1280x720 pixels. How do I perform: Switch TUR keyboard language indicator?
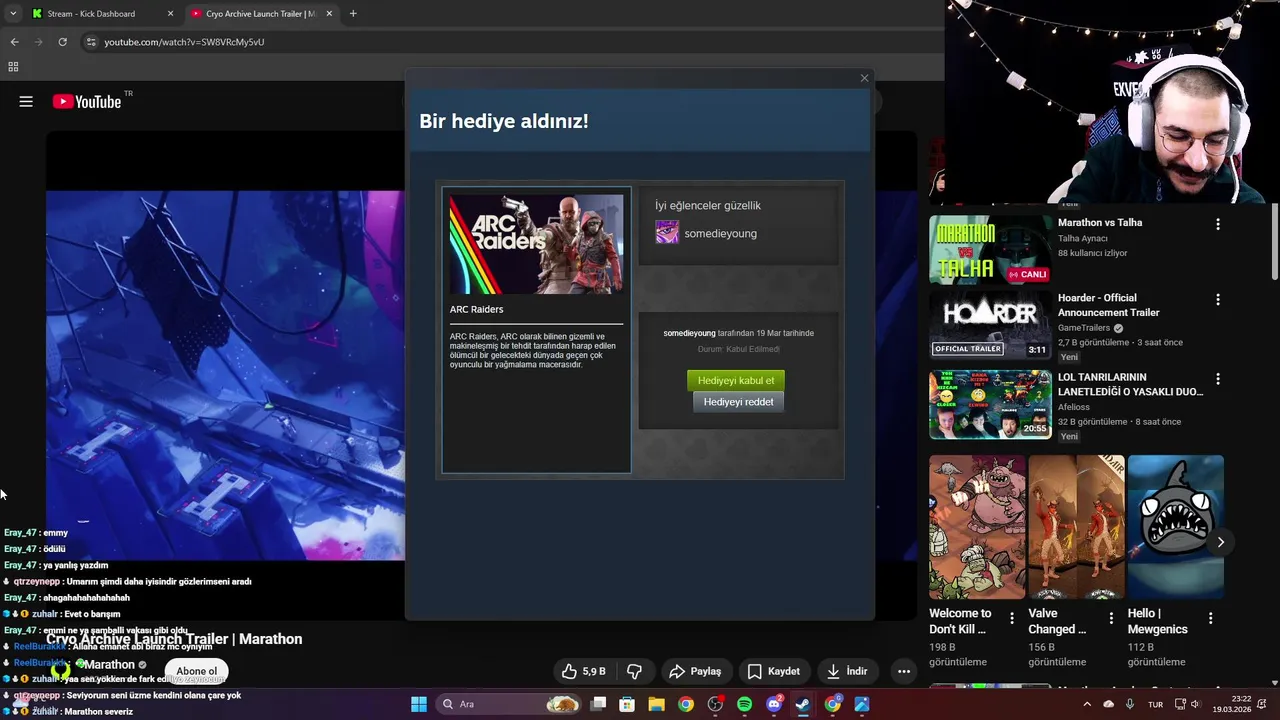pyautogui.click(x=1155, y=704)
